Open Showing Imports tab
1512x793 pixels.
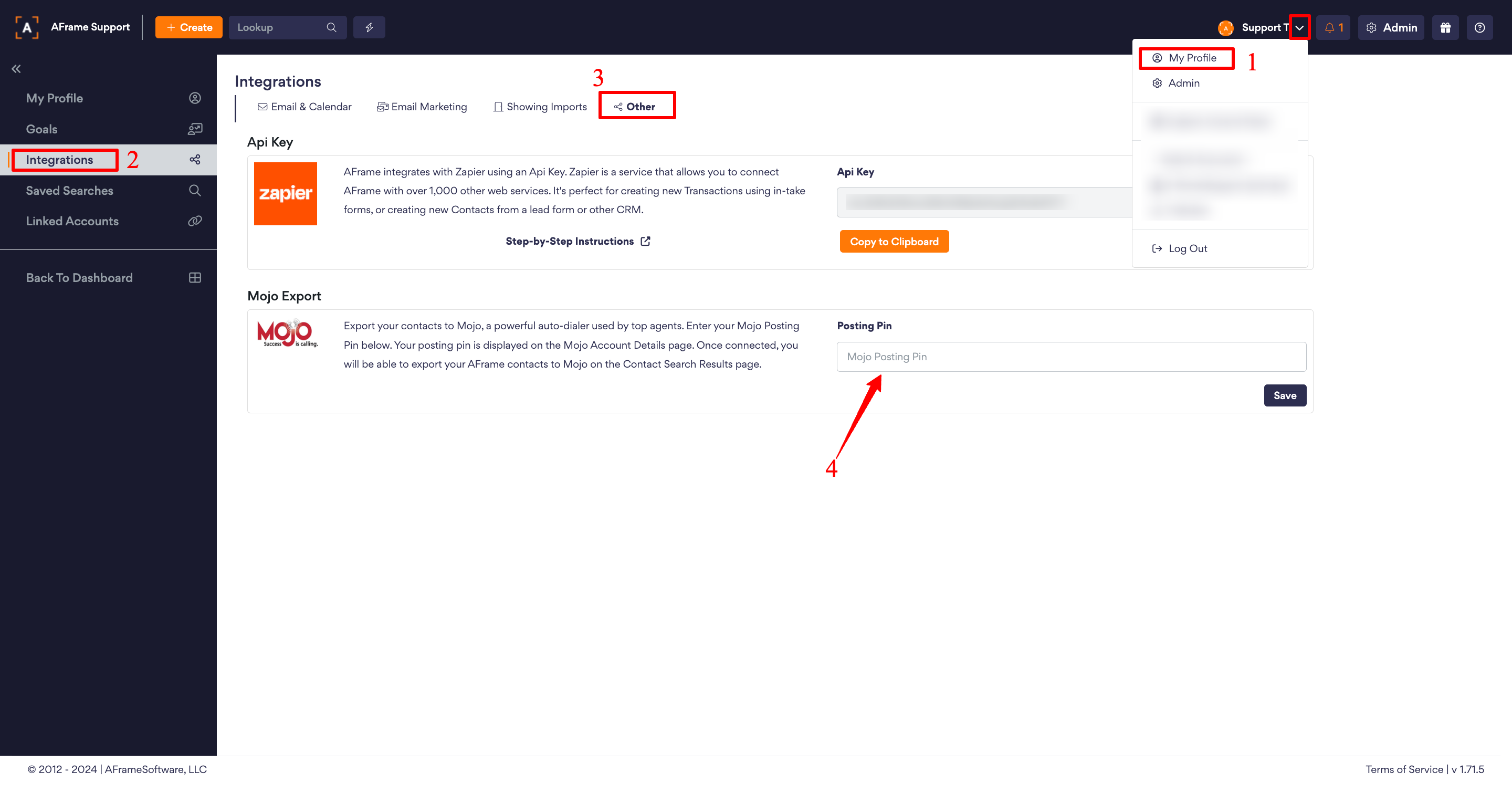tap(540, 106)
